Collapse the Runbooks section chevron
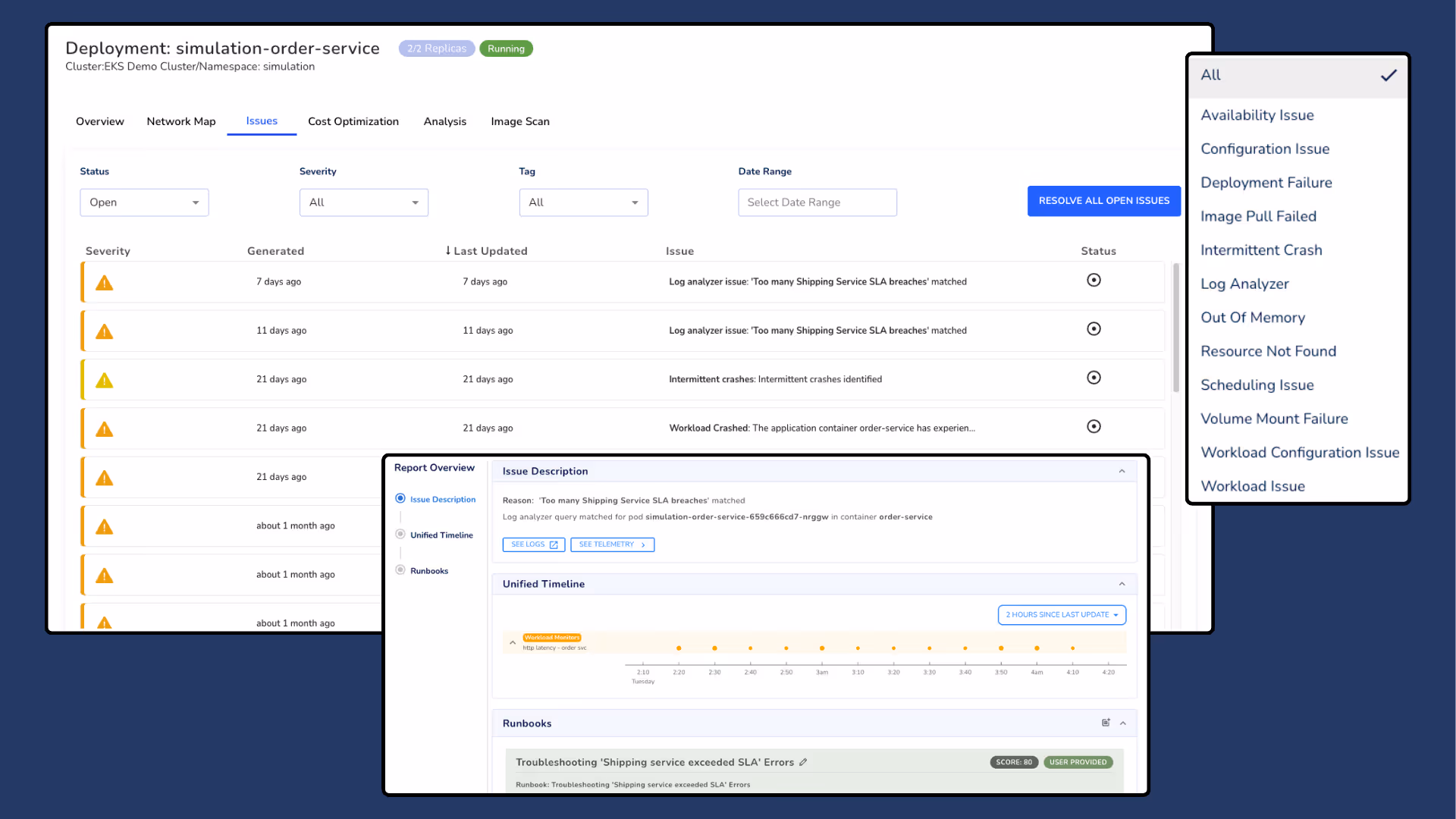Screen dimensions: 1456x819 [x=1123, y=723]
